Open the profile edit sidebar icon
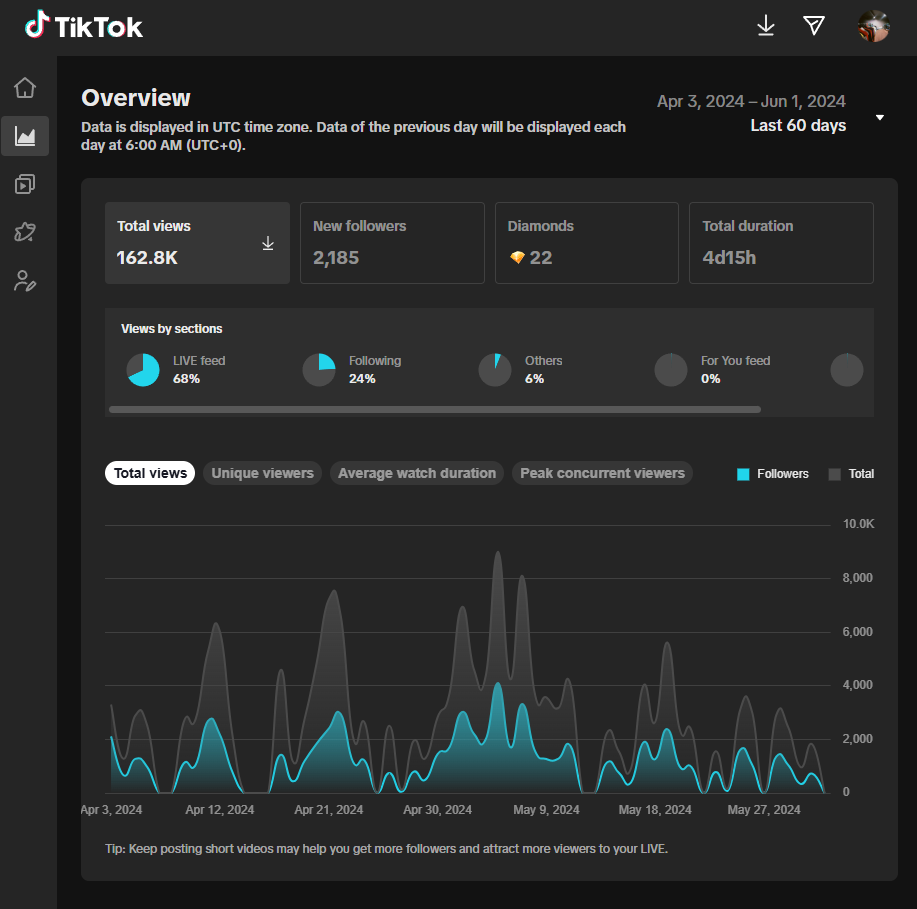This screenshot has height=909, width=917. 25,281
